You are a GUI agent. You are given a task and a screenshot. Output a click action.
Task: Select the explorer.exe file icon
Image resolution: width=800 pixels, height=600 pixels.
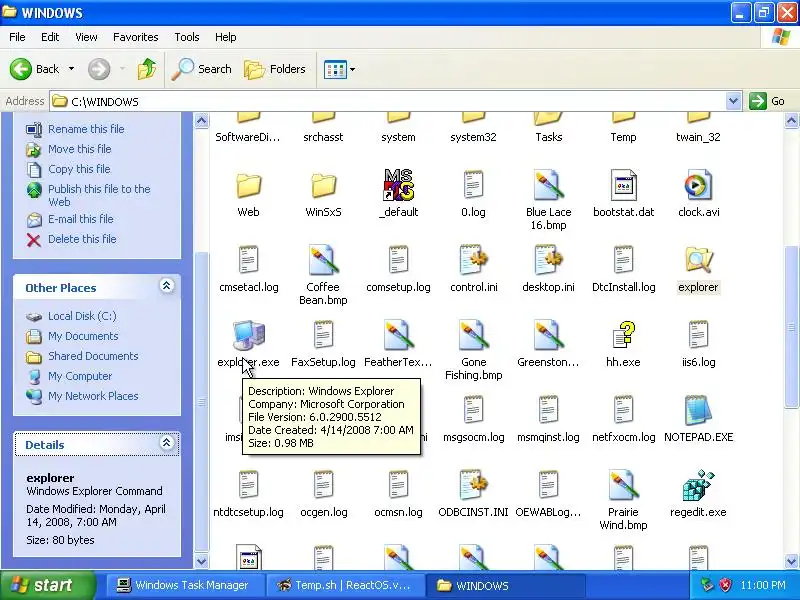point(248,335)
